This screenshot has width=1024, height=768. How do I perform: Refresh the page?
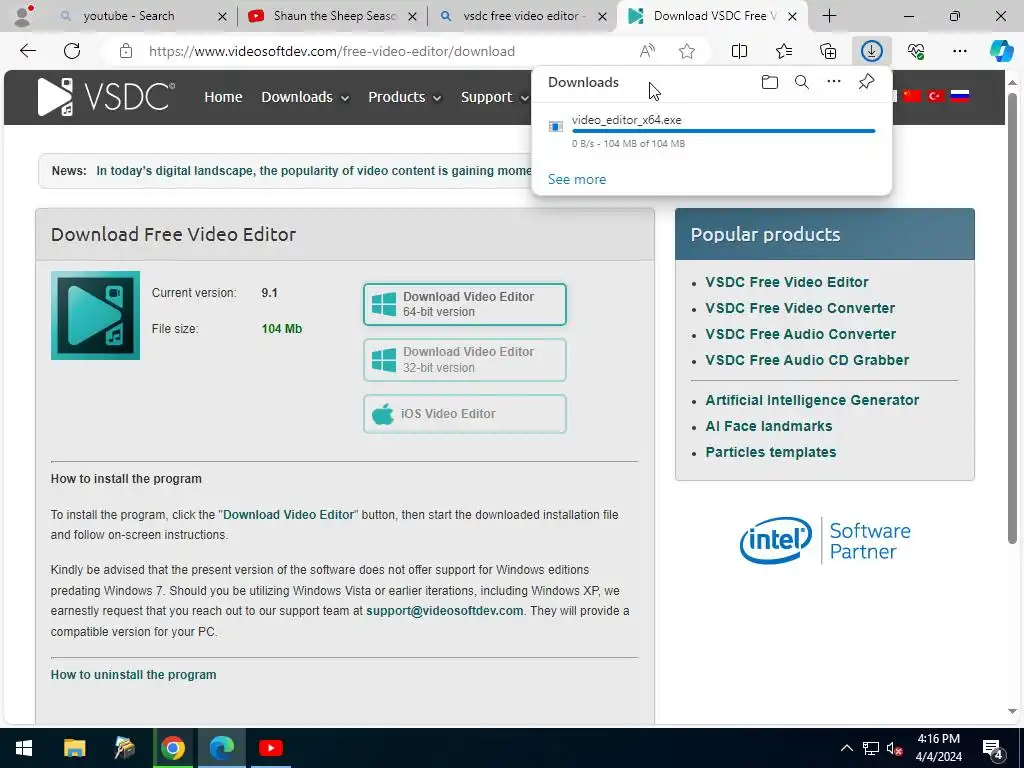72,51
